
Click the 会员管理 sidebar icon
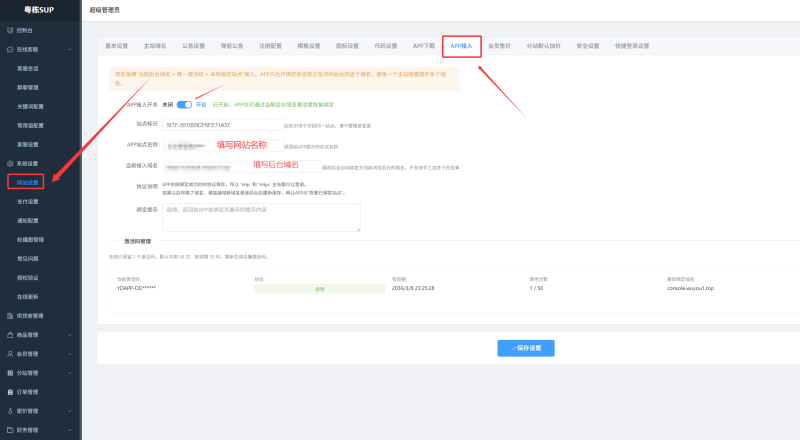coord(9,354)
